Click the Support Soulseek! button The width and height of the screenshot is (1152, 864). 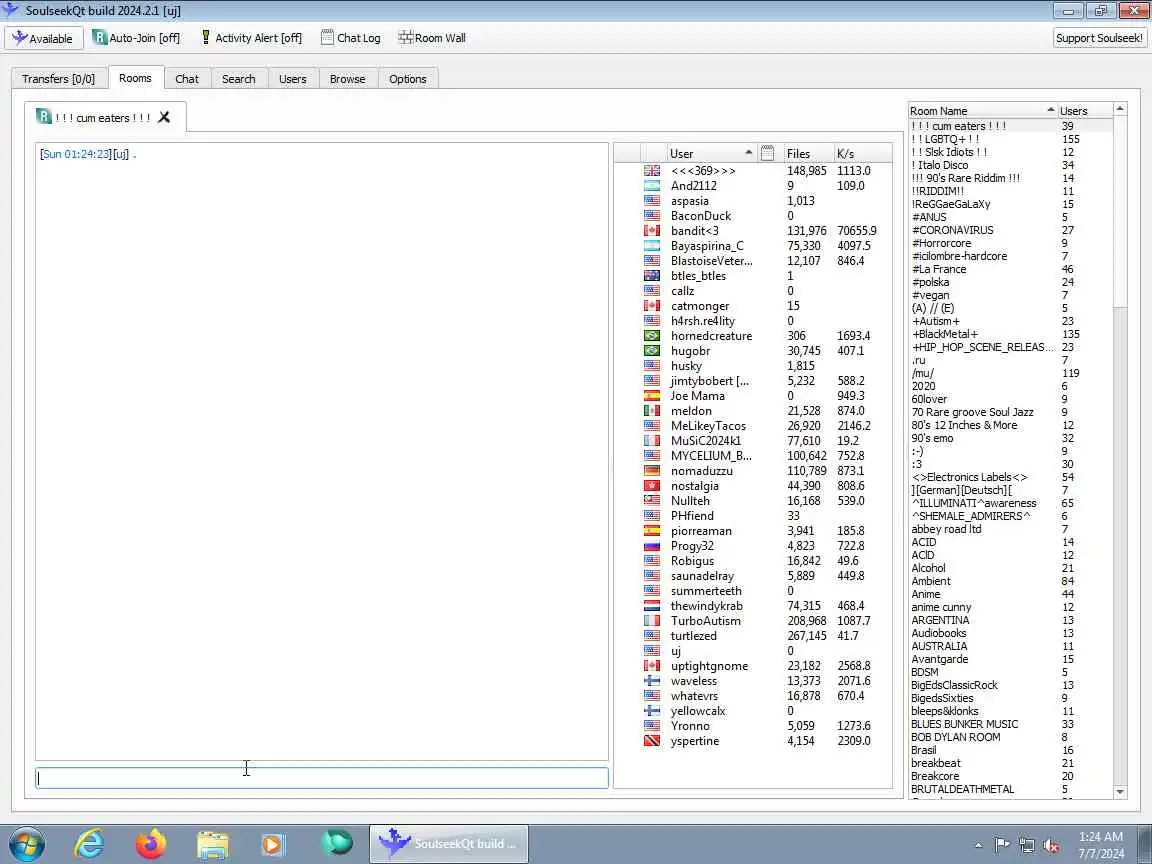1099,38
